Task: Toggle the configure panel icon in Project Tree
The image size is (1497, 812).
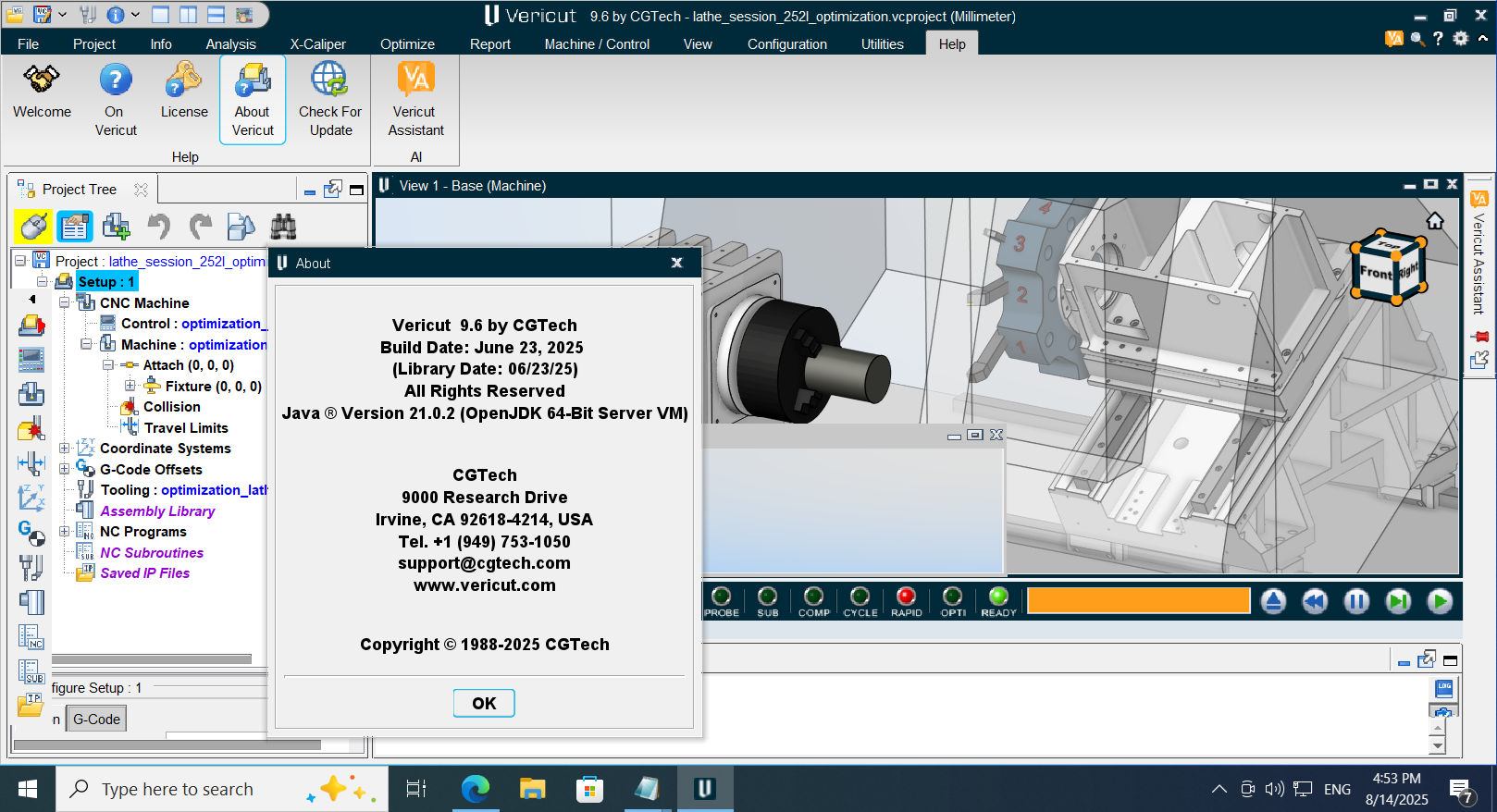Action: (74, 226)
